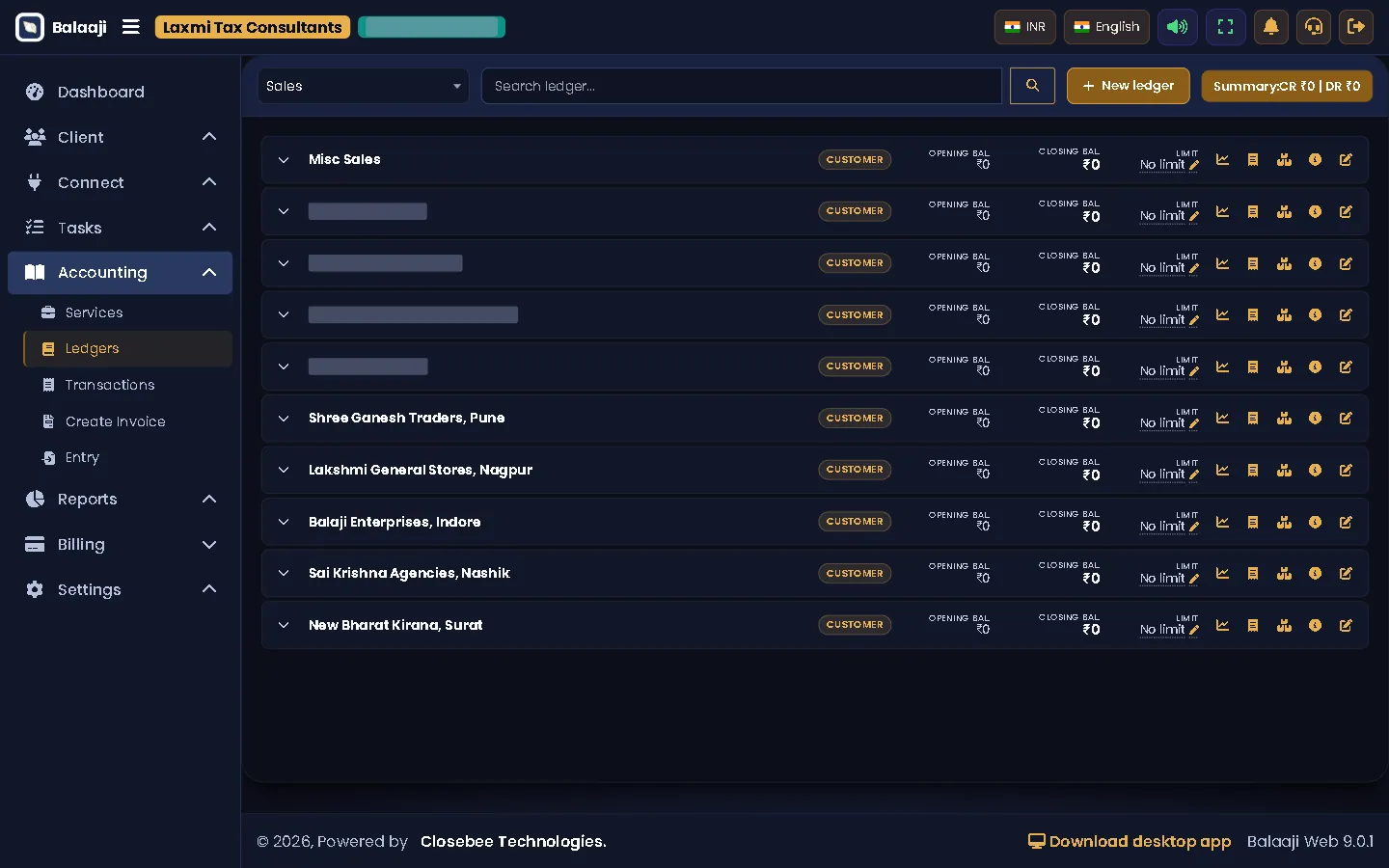The image size is (1389, 868).
Task: Click Closebee Technologies link
Action: click(x=513, y=842)
